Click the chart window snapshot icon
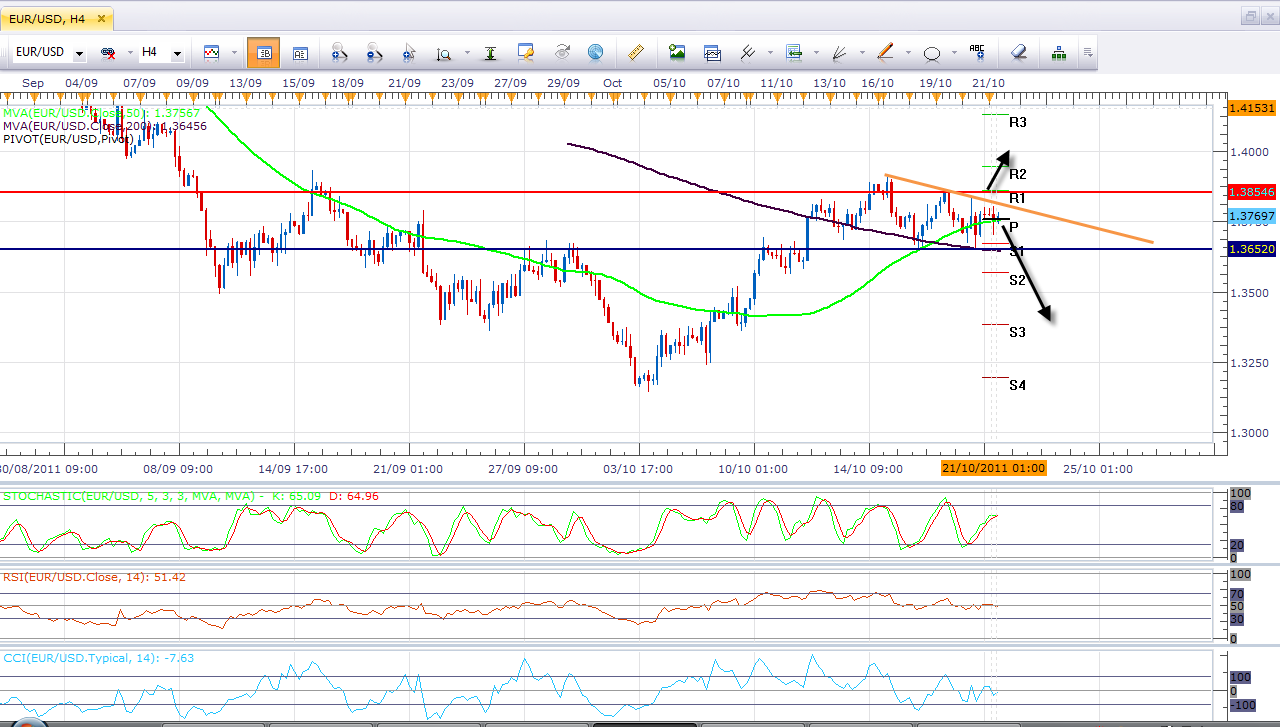Screen dimensions: 1280x727 pyautogui.click(x=712, y=52)
